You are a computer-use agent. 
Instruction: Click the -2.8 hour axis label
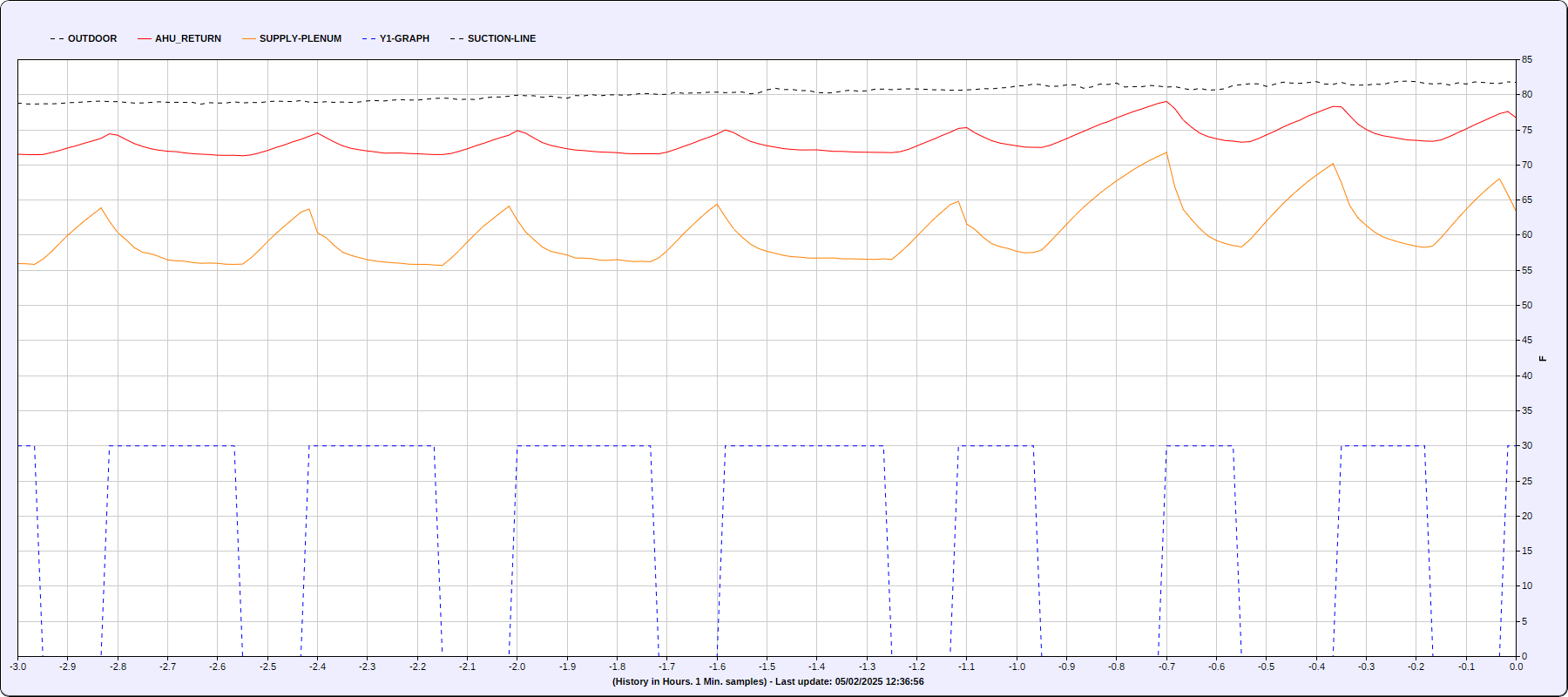(118, 667)
